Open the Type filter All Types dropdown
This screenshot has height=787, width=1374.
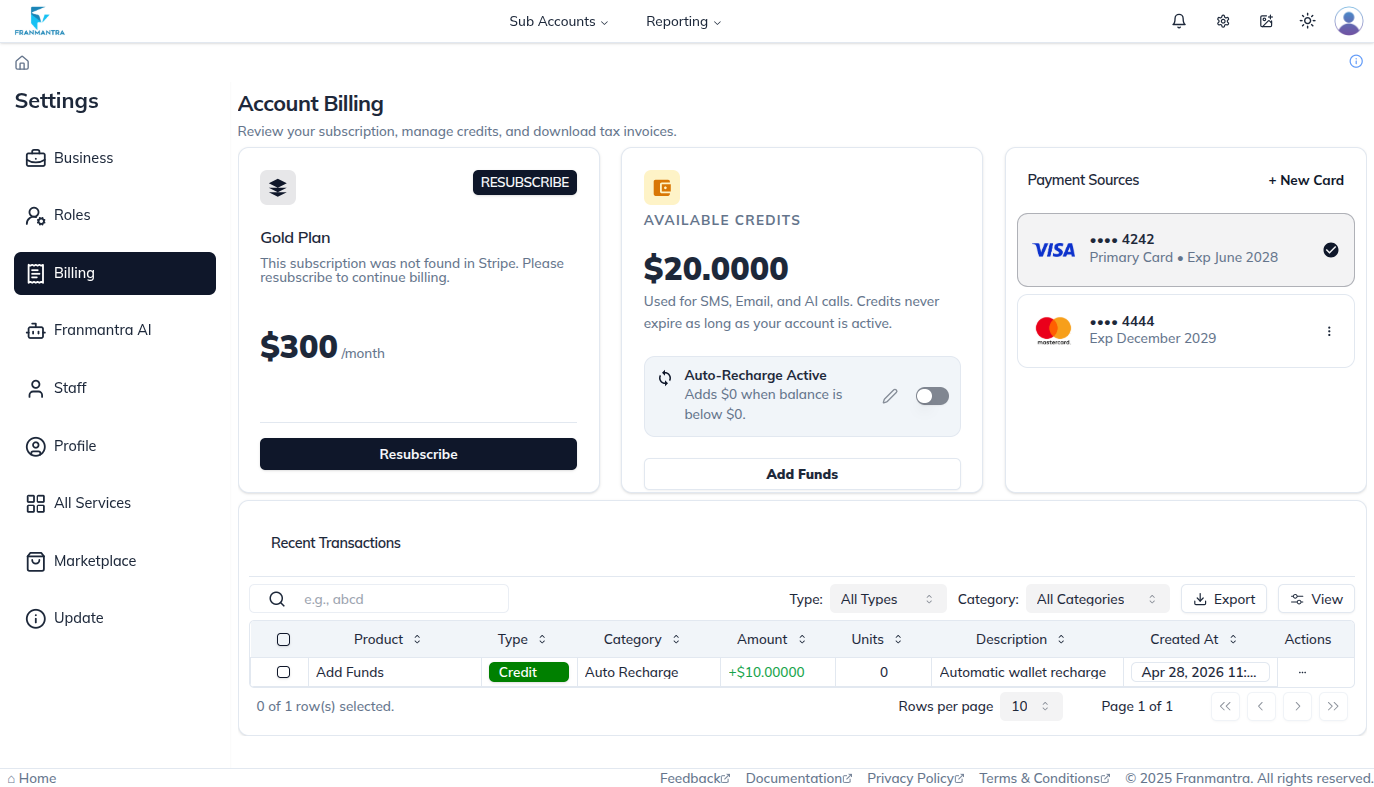pos(888,599)
